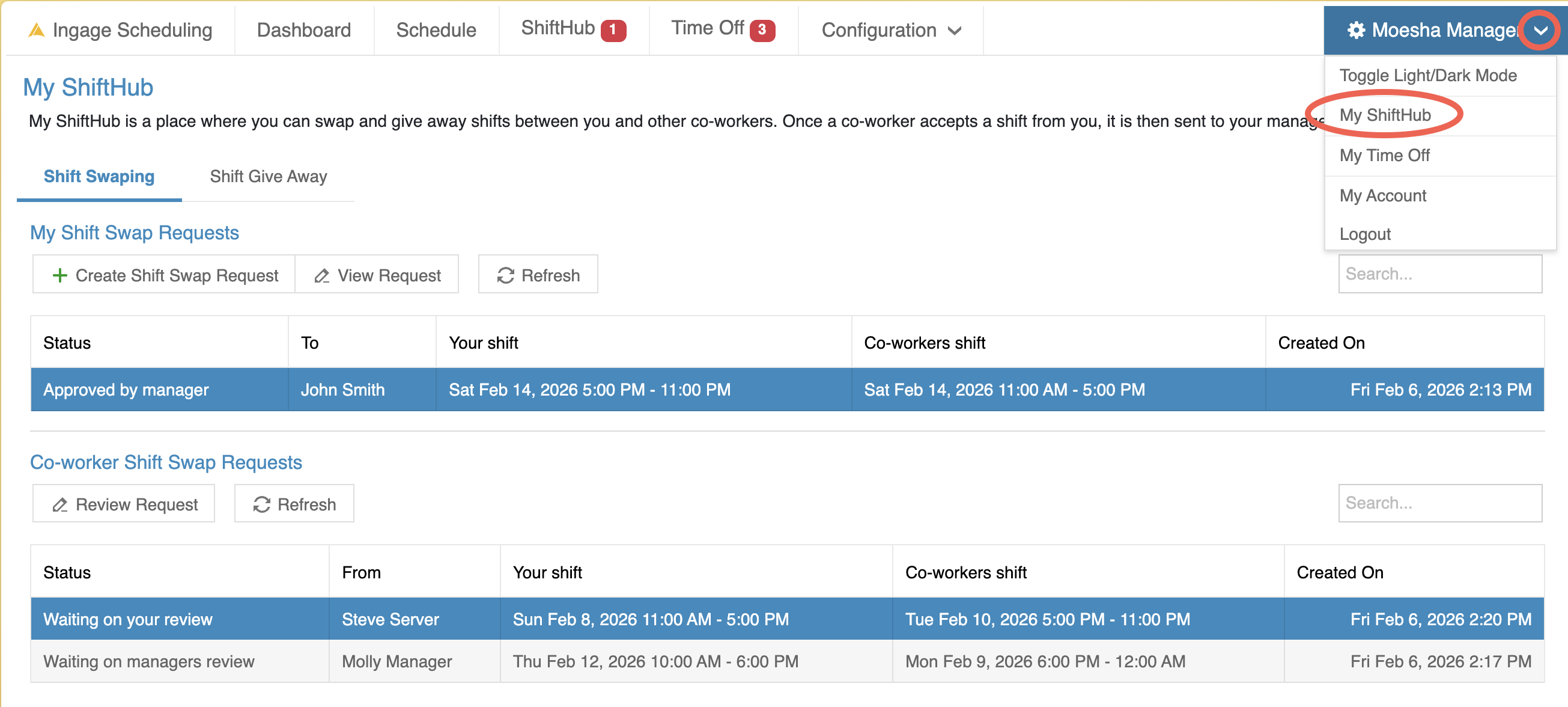Click the search field in My Shift Swap Requests
The height and width of the screenshot is (707, 1568).
[x=1439, y=274]
